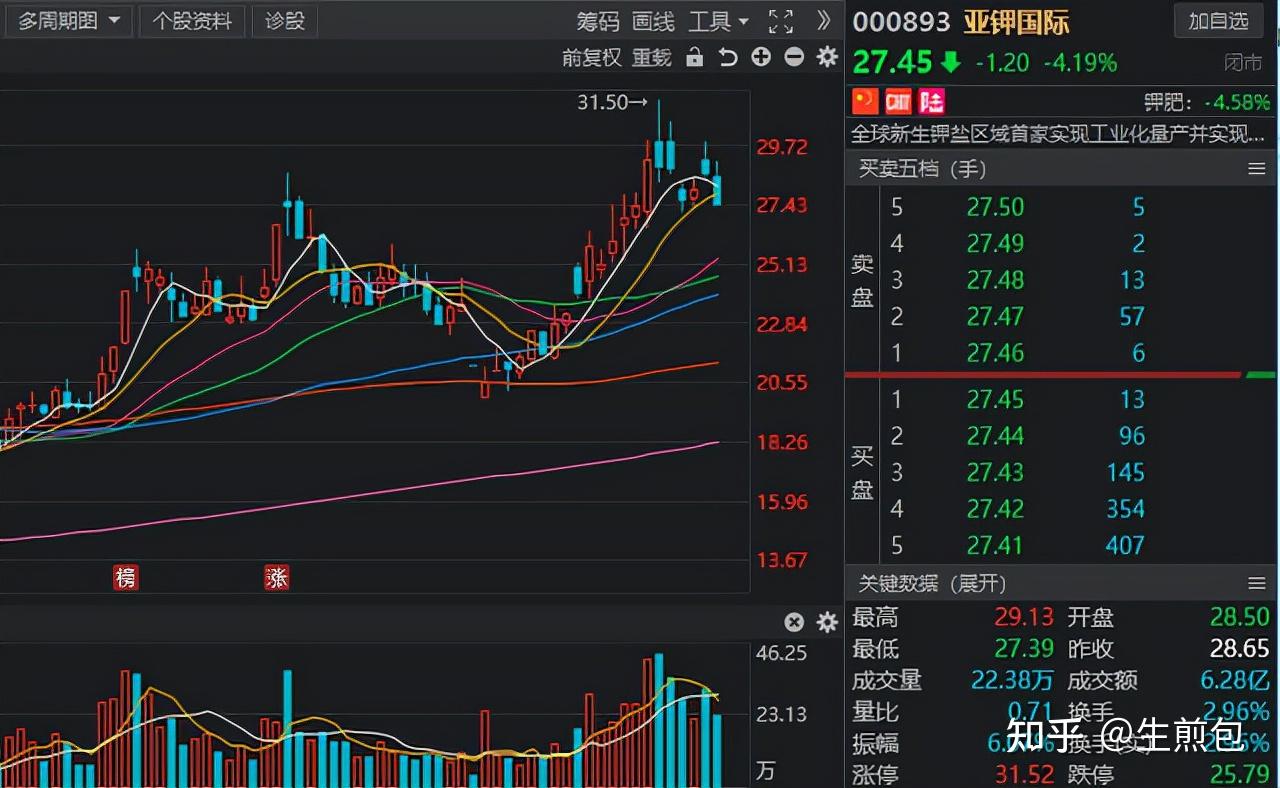
Task: Click the stock code 000893
Action: (901, 22)
